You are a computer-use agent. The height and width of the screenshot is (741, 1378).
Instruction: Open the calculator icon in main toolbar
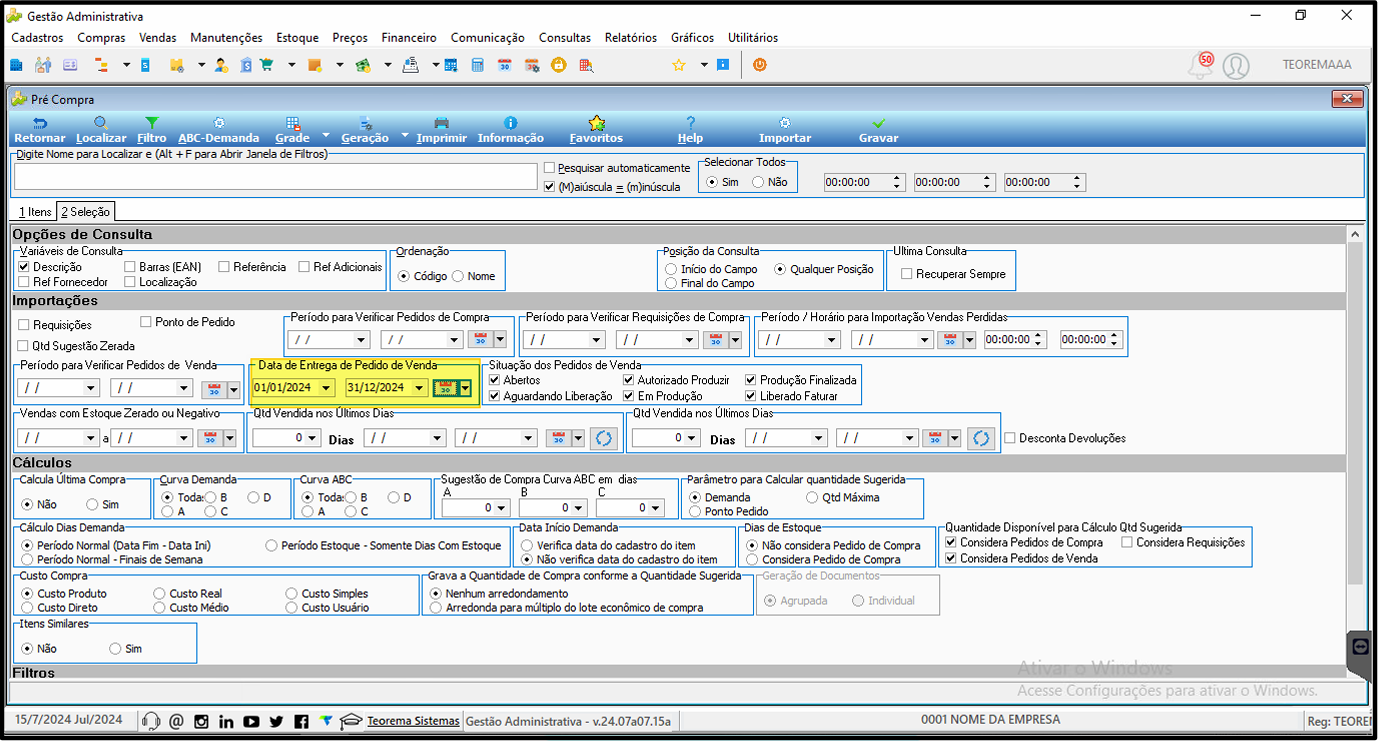(x=478, y=65)
